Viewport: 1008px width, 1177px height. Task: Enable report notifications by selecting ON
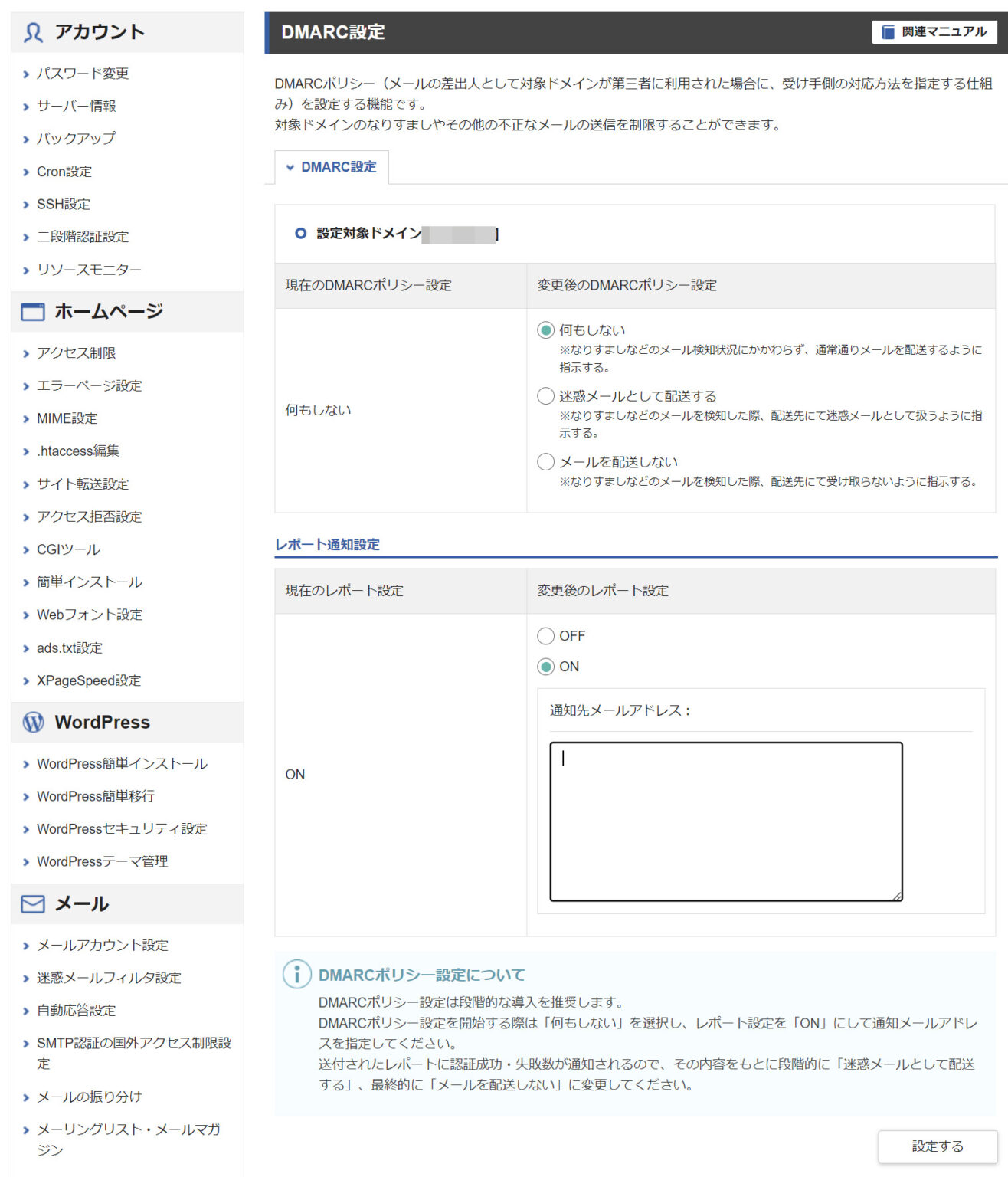545,667
